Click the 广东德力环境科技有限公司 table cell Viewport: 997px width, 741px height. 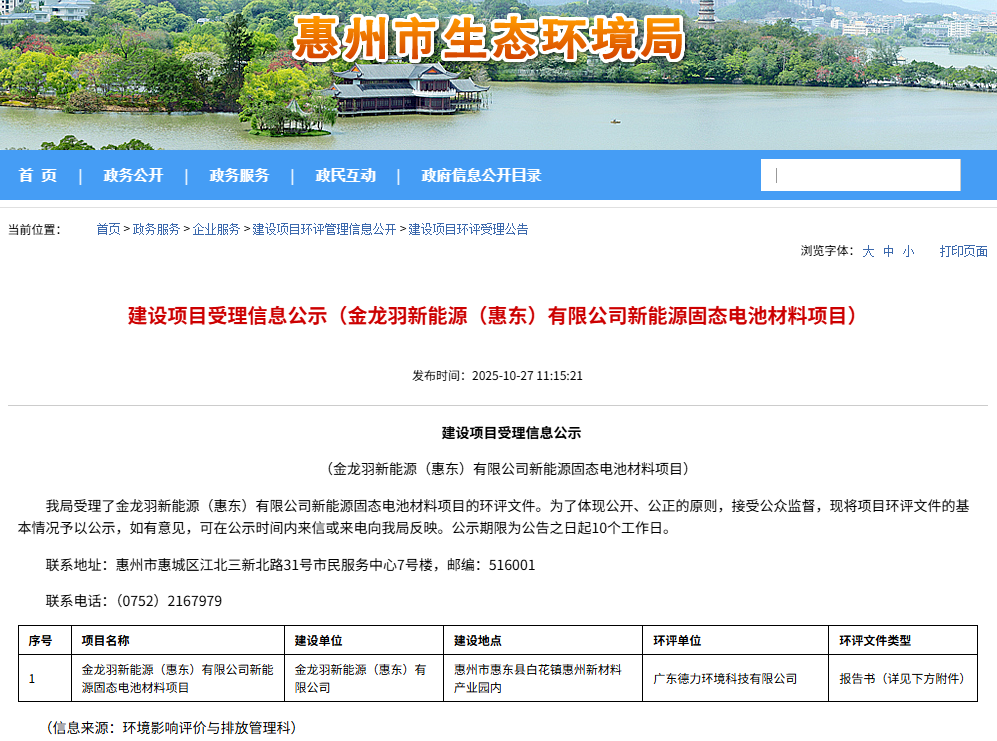point(725,679)
